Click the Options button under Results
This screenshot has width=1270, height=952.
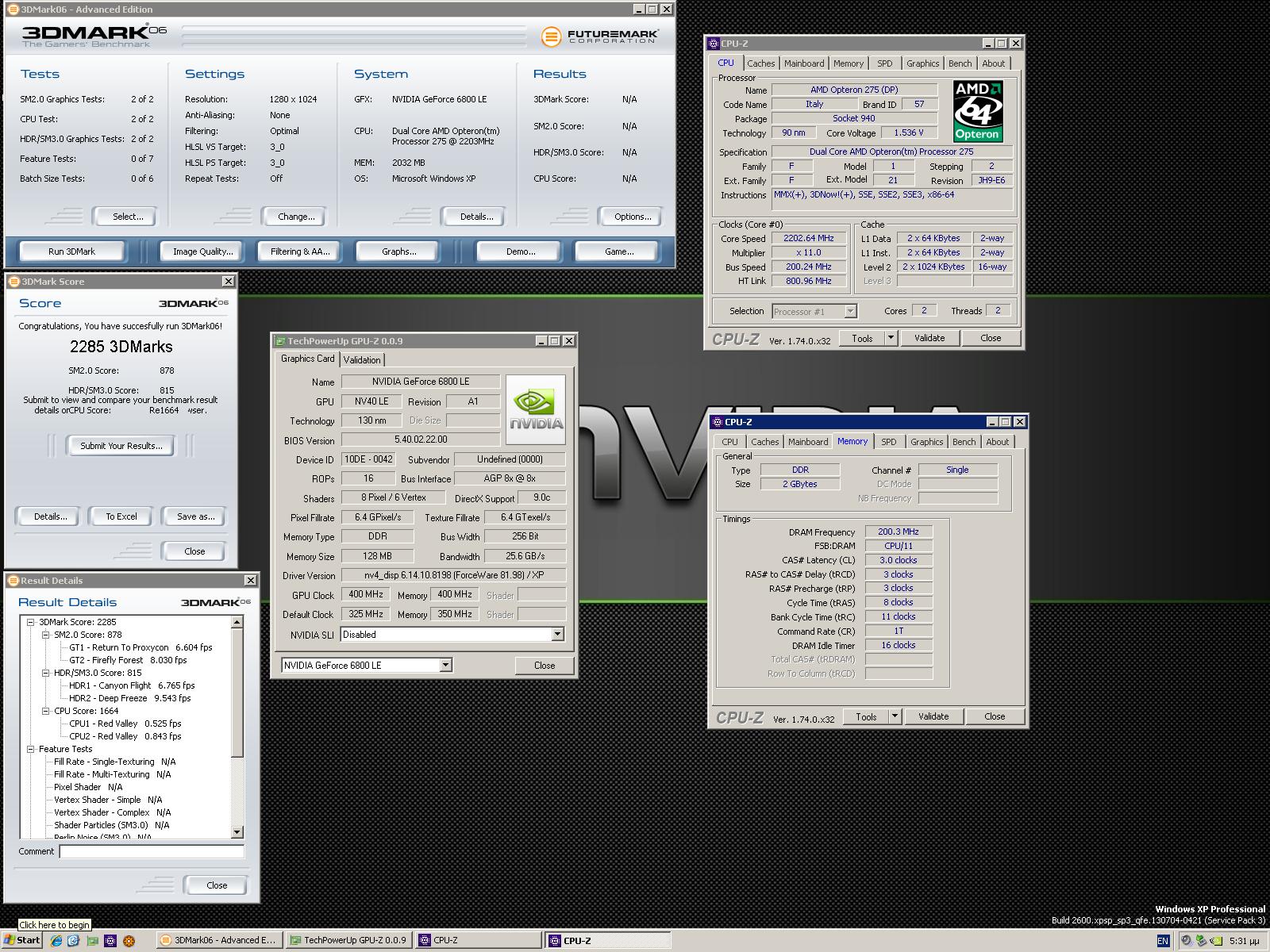[x=633, y=217]
